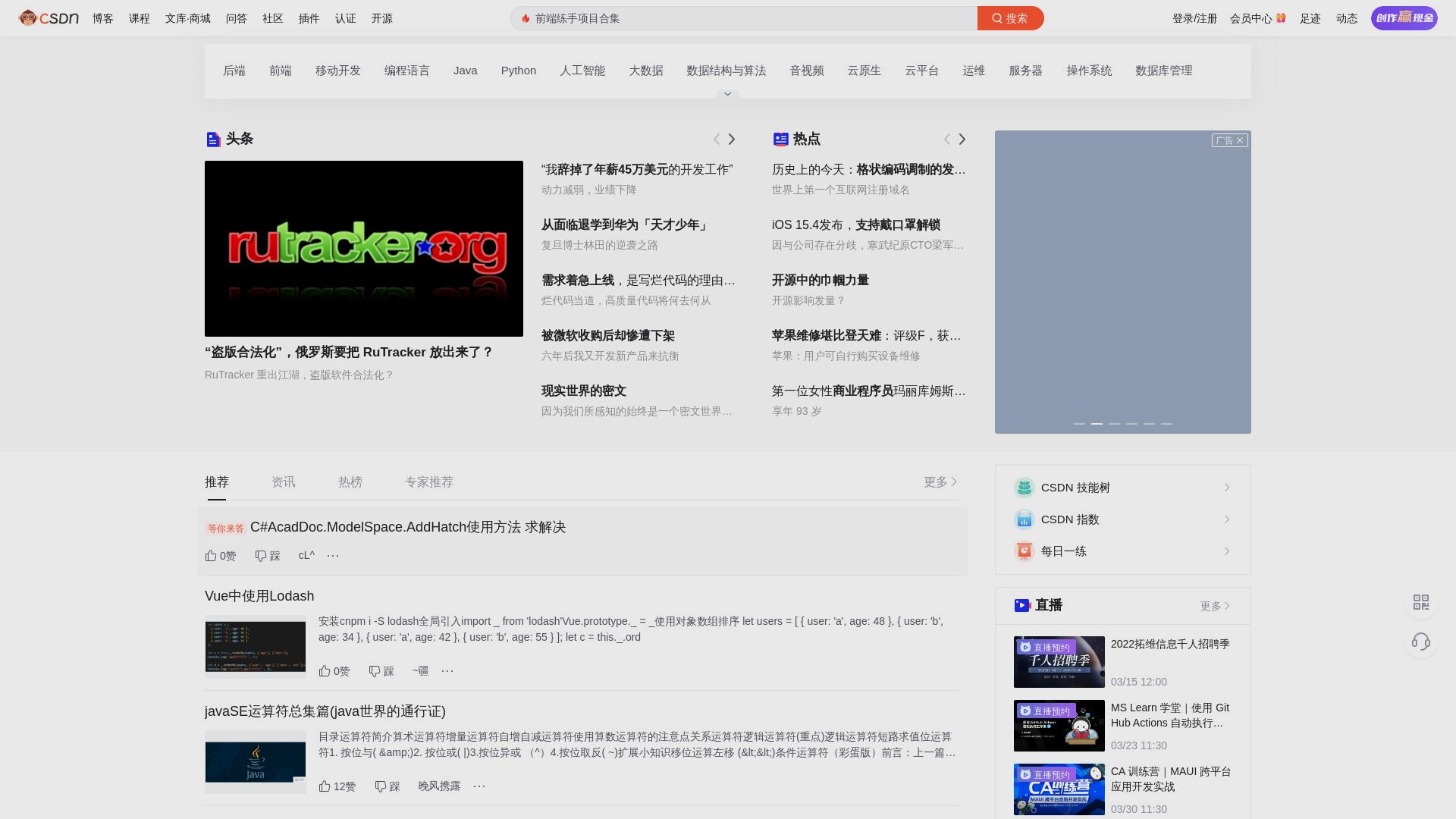Click the 创作赢现金 purple badge
1456x819 pixels.
point(1404,18)
